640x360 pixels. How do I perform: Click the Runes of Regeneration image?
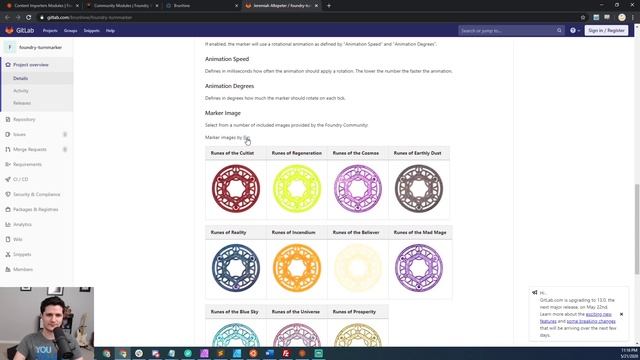297,189
